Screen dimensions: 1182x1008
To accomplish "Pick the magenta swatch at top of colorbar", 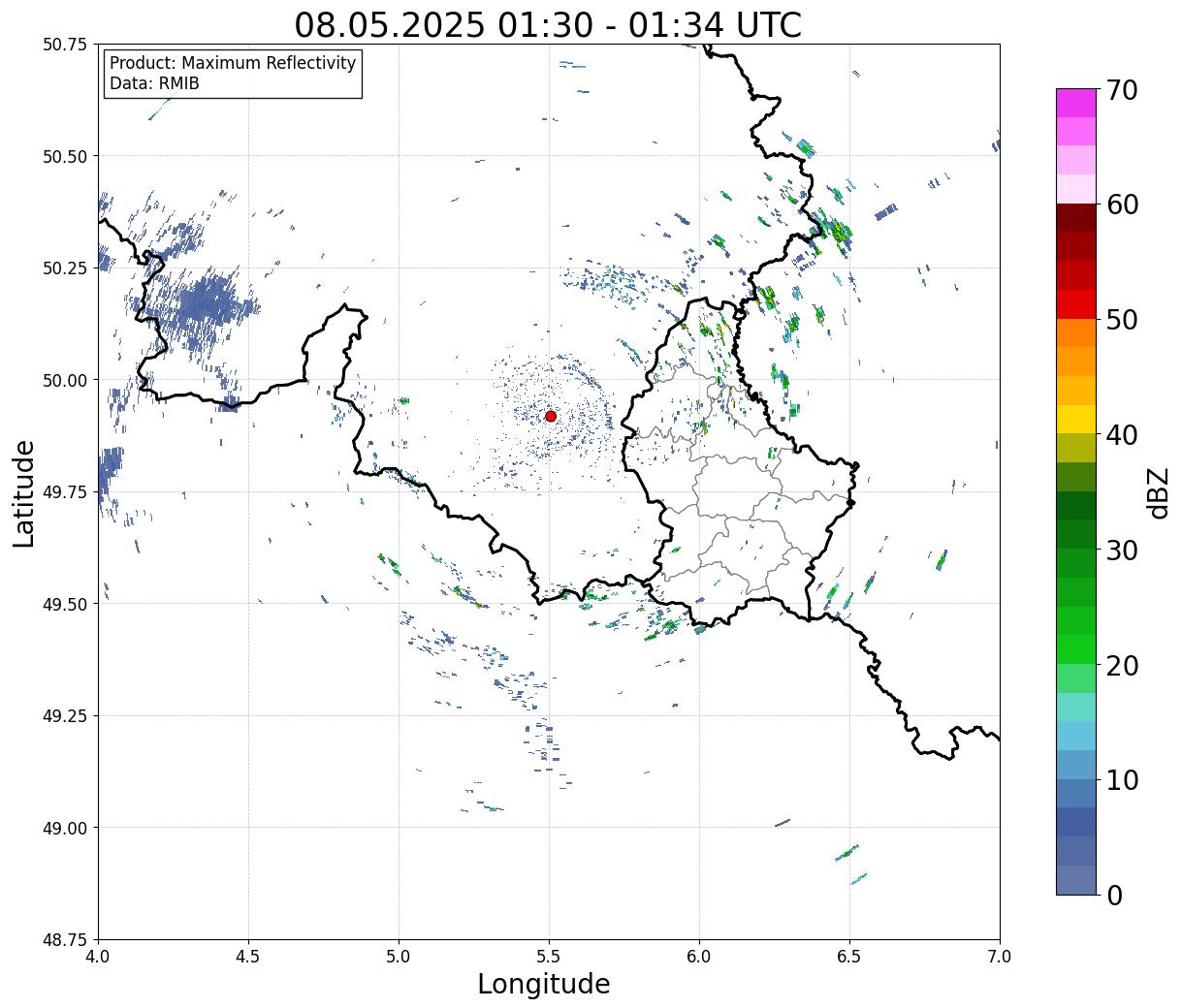I will 1076,103.
